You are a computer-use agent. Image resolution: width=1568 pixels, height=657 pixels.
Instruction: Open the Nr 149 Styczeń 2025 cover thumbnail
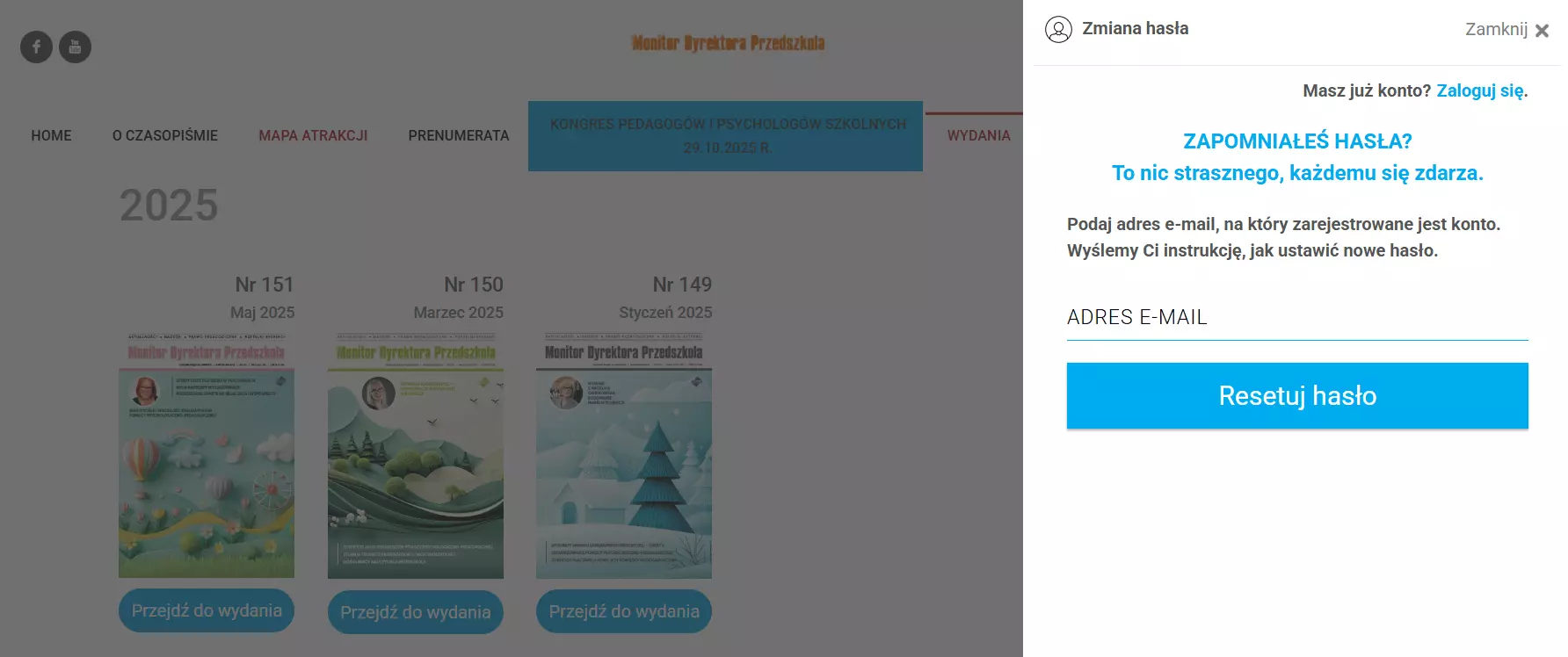coord(624,455)
